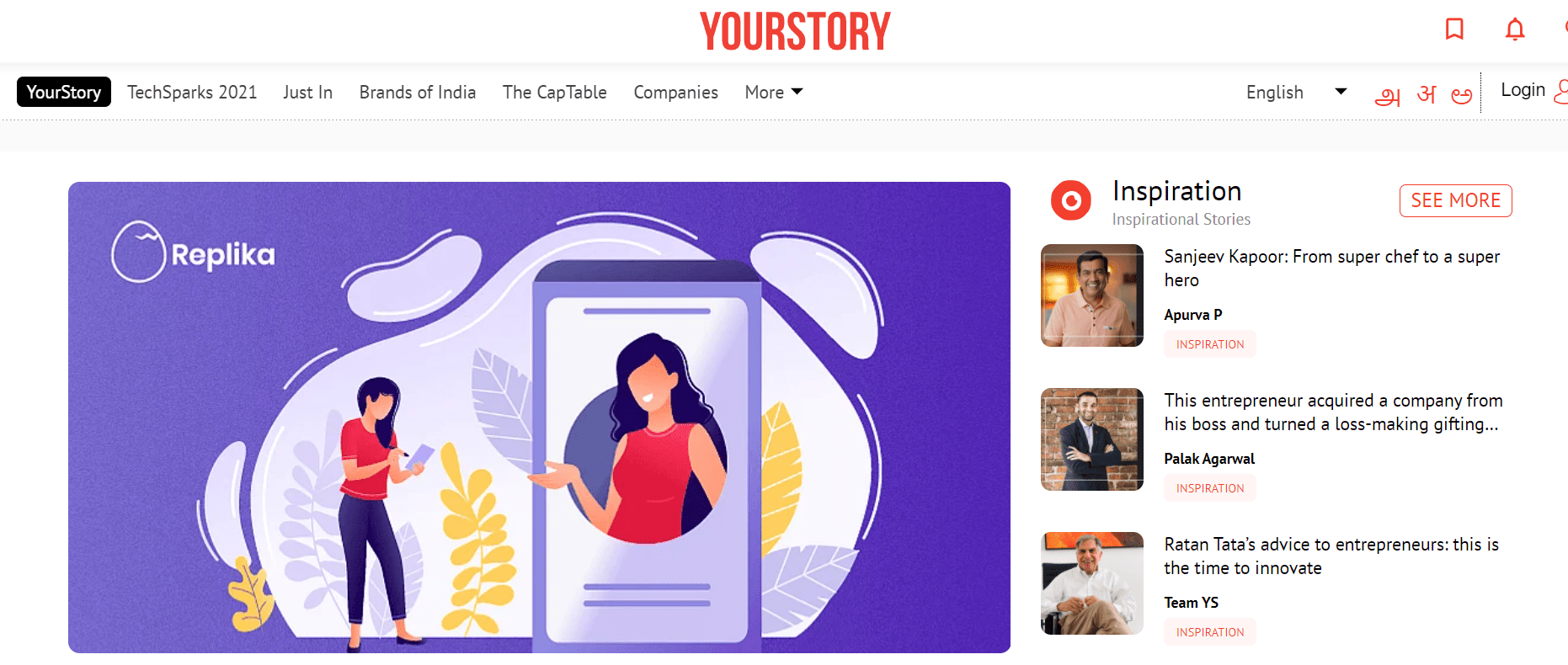Switch to Hindi language icon
Screen dimensions: 1568x665
pyautogui.click(x=1427, y=94)
